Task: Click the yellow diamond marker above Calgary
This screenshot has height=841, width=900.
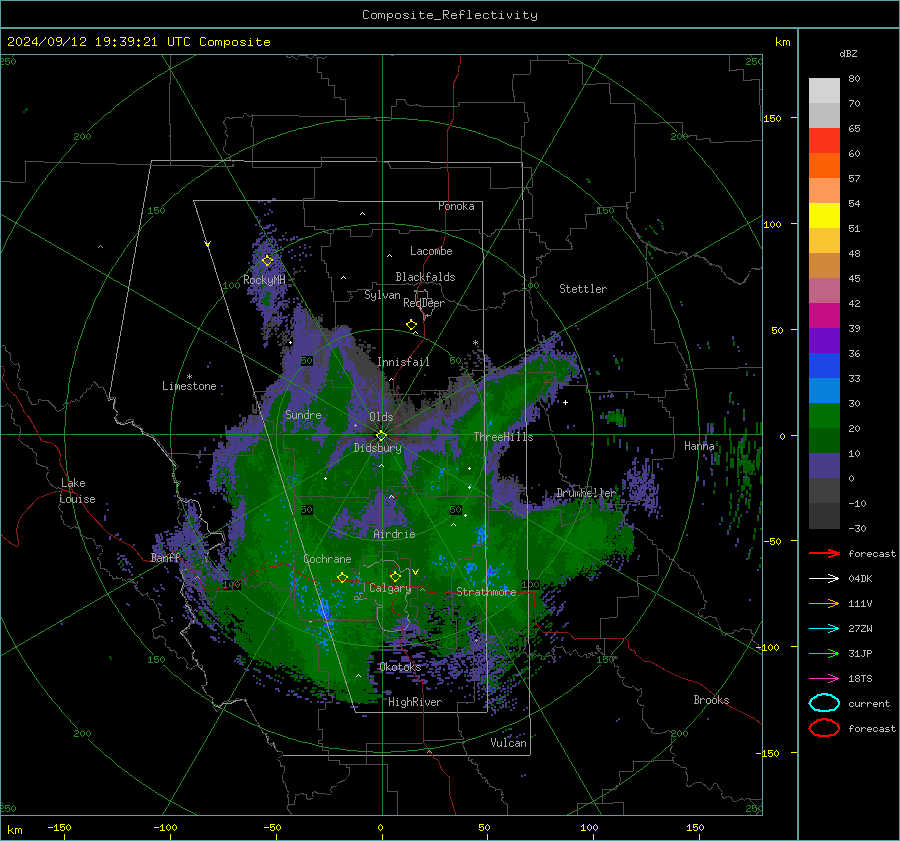Action: coord(395,576)
